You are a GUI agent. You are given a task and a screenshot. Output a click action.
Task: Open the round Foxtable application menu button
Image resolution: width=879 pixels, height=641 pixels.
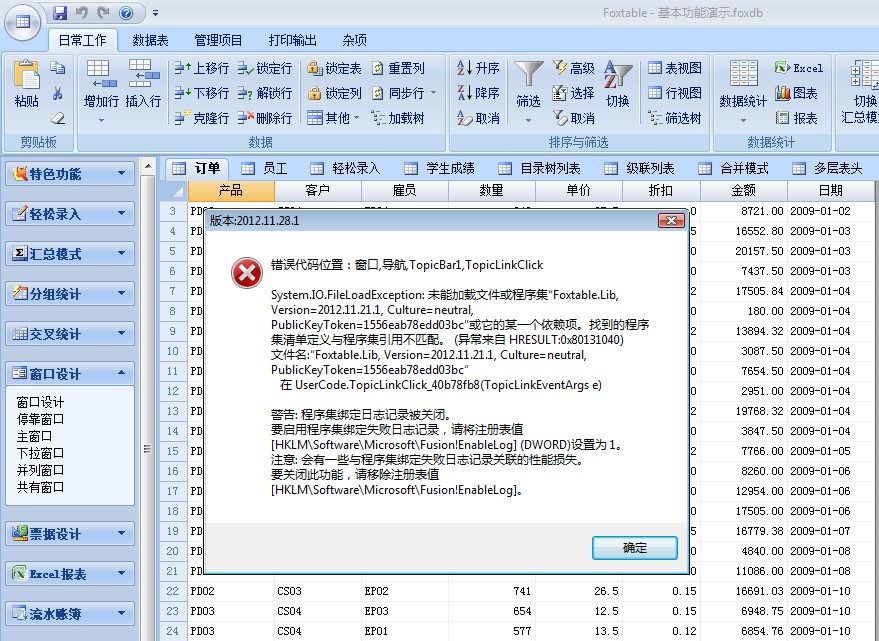coord(22,22)
